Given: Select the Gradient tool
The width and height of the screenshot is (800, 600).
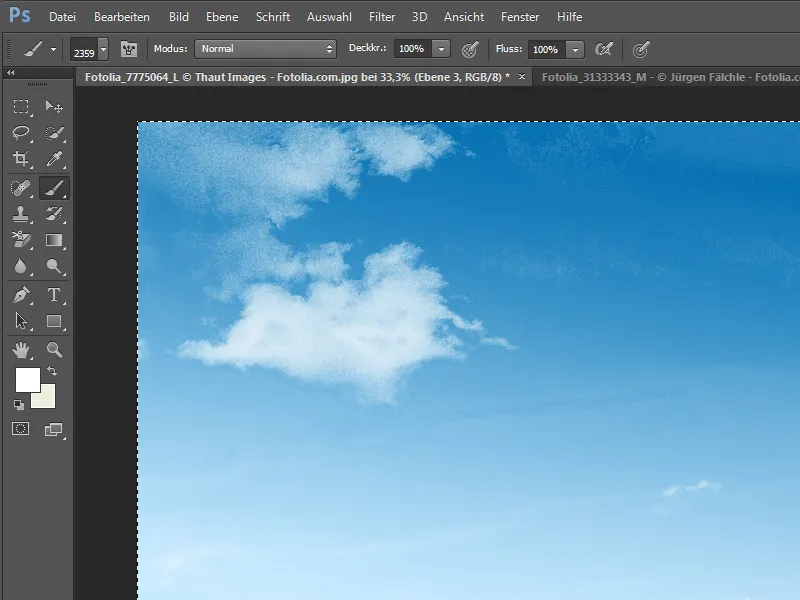Looking at the screenshot, I should pyautogui.click(x=54, y=240).
